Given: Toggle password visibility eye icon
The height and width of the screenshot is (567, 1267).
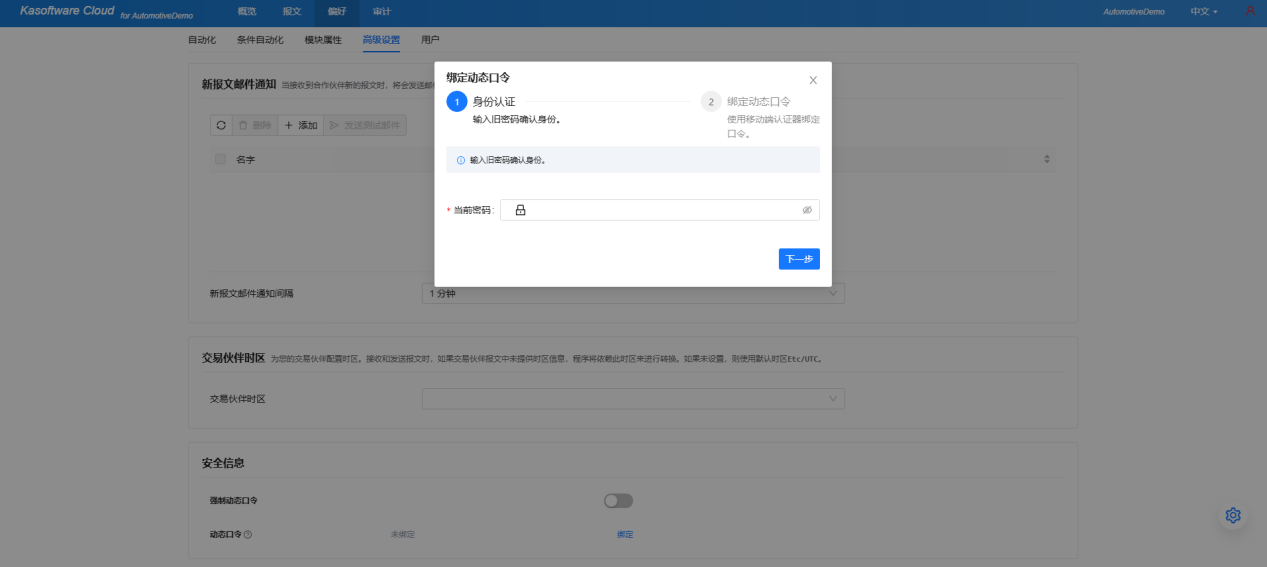Looking at the screenshot, I should coord(807,210).
